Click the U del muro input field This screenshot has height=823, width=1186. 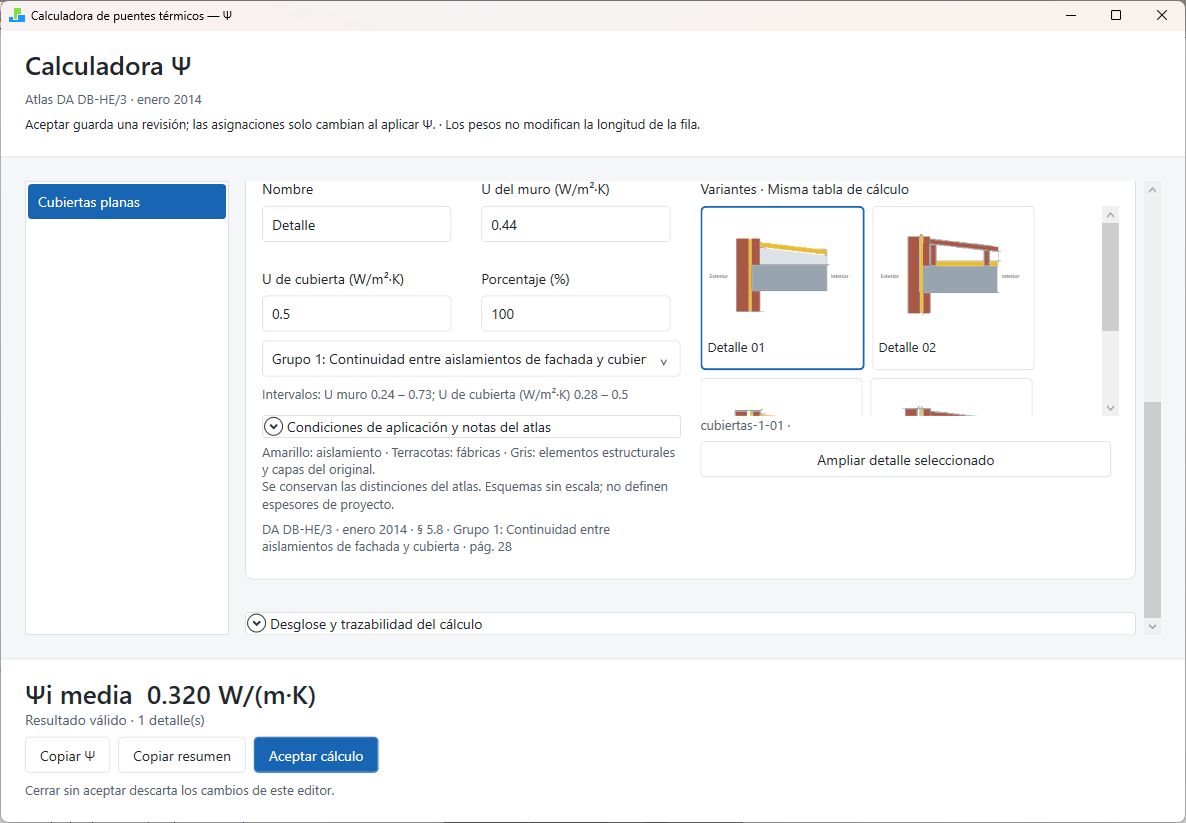click(x=576, y=225)
